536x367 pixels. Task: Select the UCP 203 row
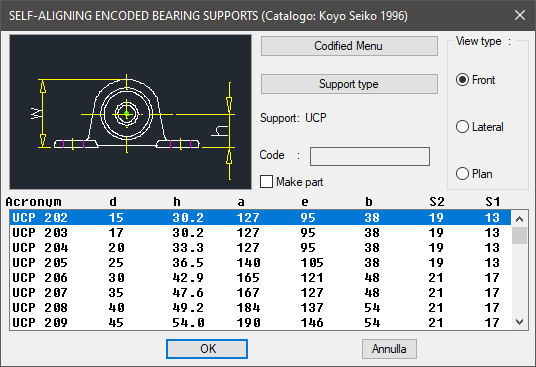pos(260,233)
